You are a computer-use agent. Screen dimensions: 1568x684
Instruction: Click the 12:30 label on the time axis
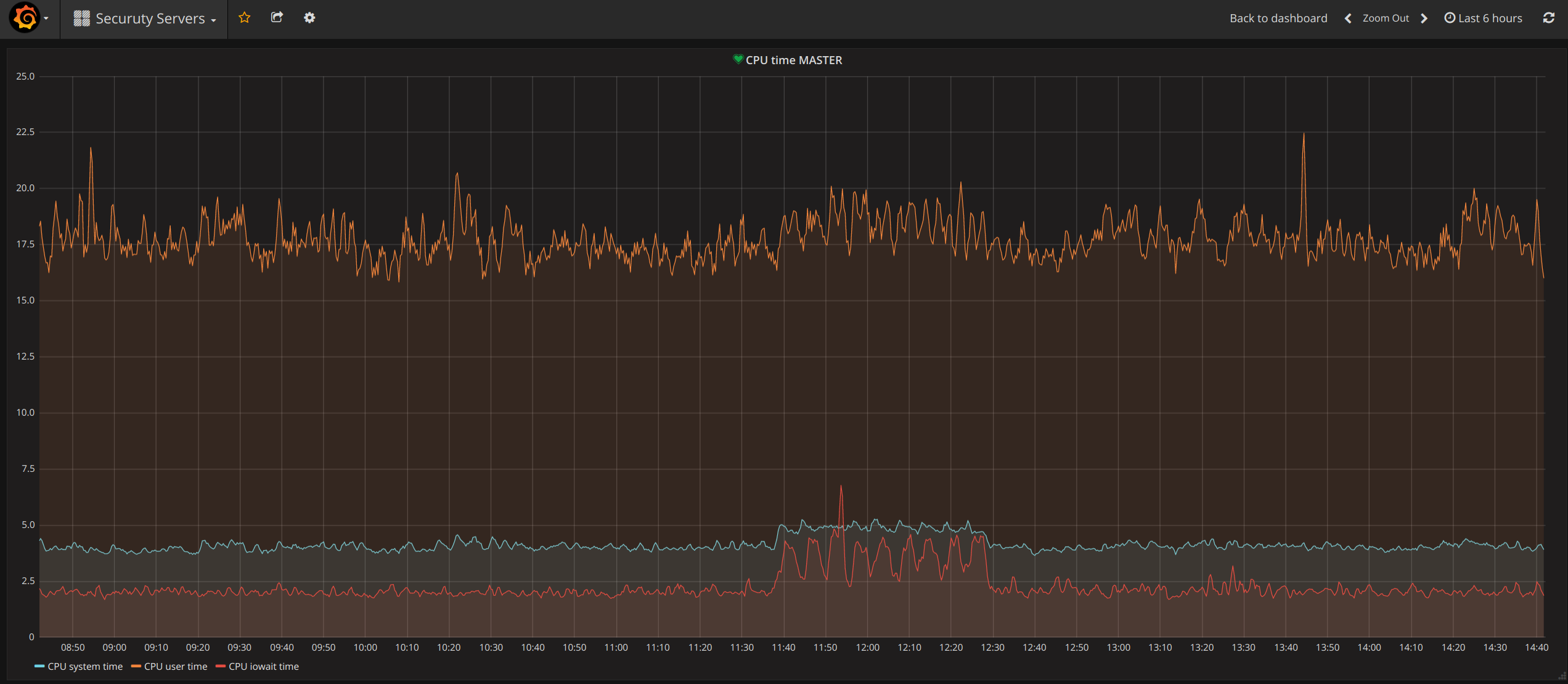pyautogui.click(x=992, y=648)
